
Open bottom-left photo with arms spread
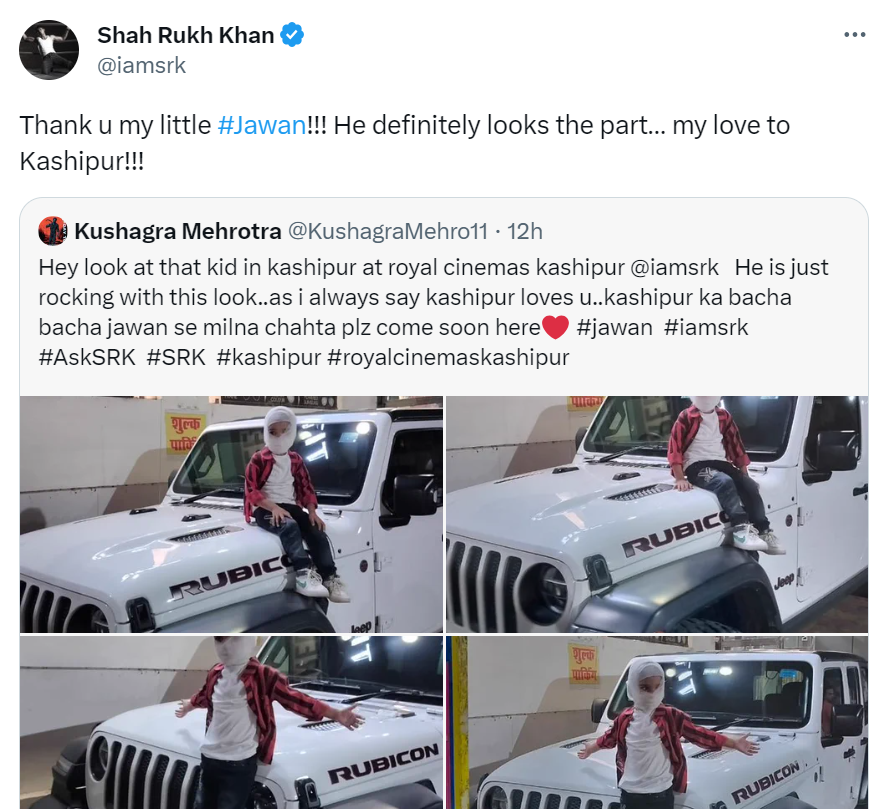coord(231,722)
